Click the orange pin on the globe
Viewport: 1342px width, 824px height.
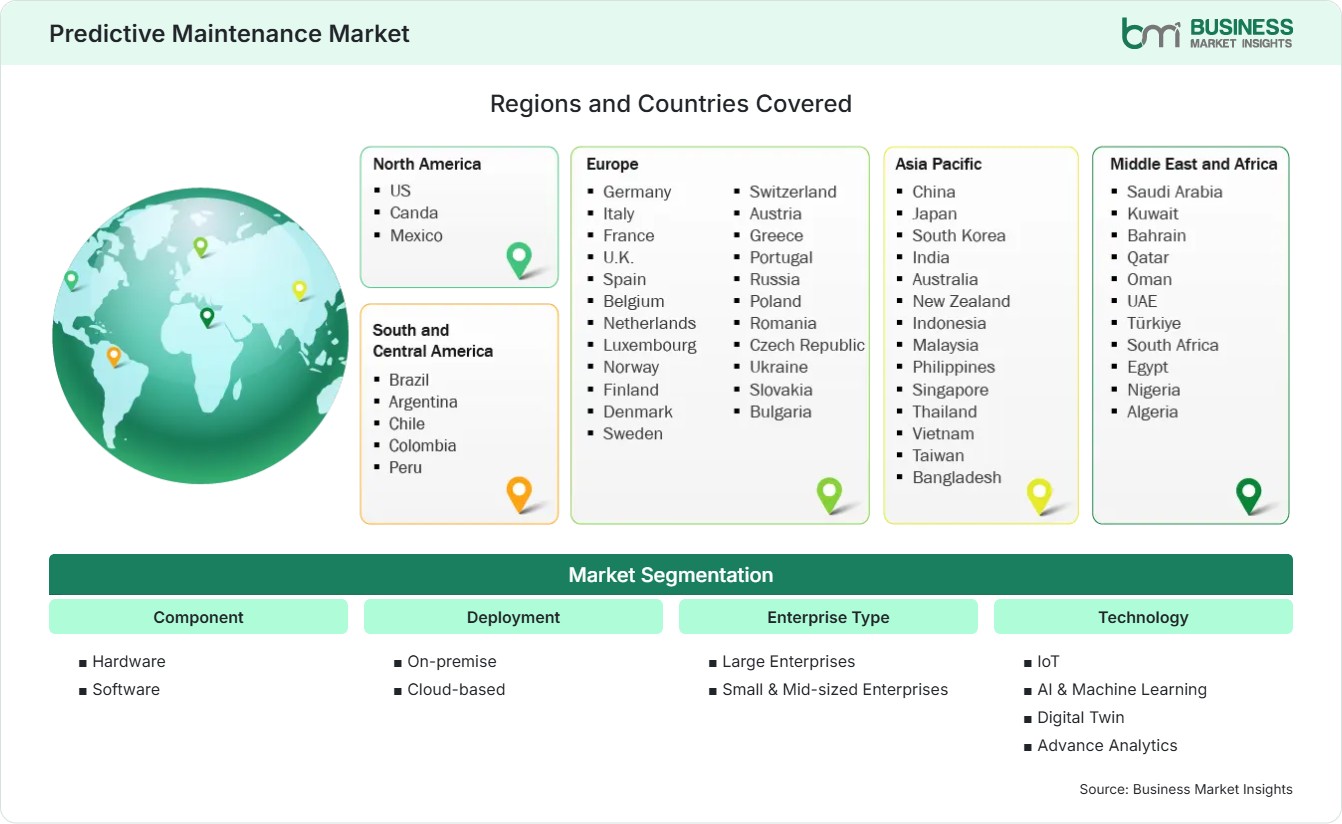[x=114, y=356]
